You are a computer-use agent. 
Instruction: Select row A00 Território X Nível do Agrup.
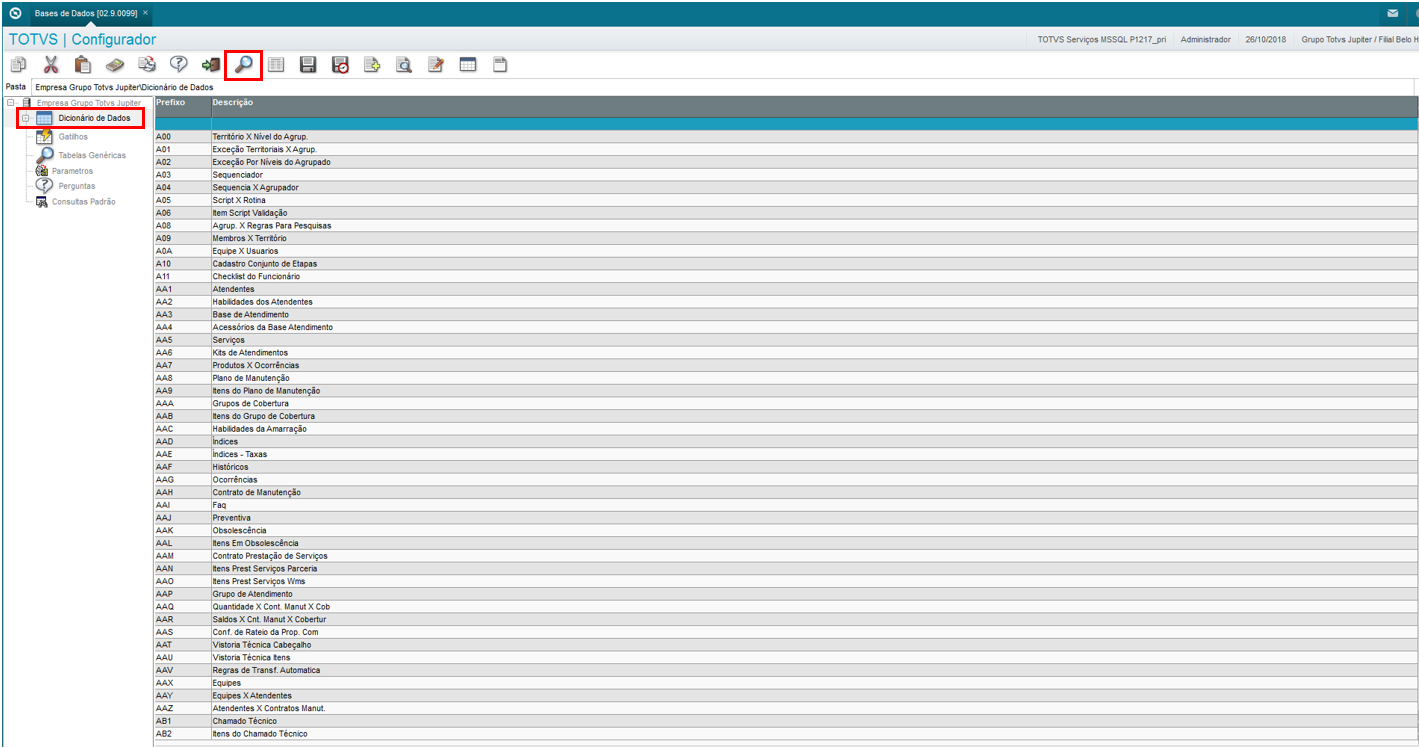(x=786, y=137)
